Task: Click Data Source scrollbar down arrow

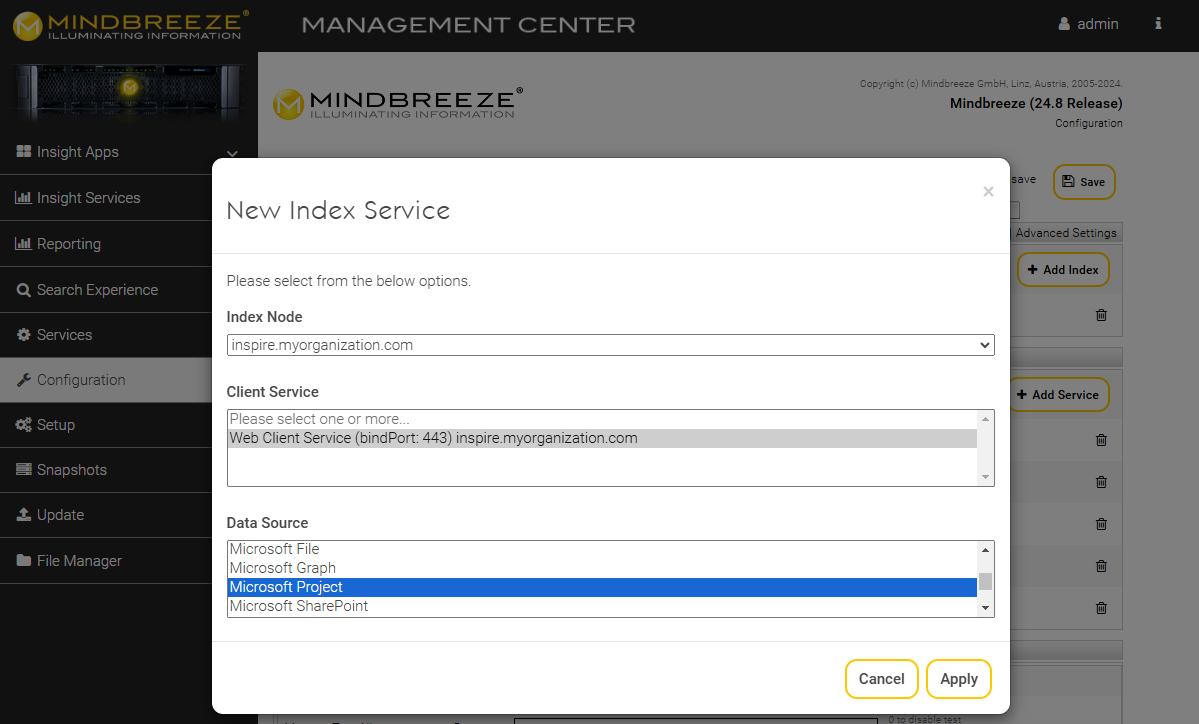Action: pyautogui.click(x=986, y=609)
